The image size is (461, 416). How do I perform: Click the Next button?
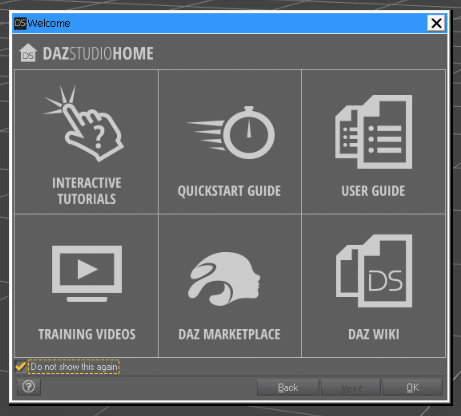[351, 387]
